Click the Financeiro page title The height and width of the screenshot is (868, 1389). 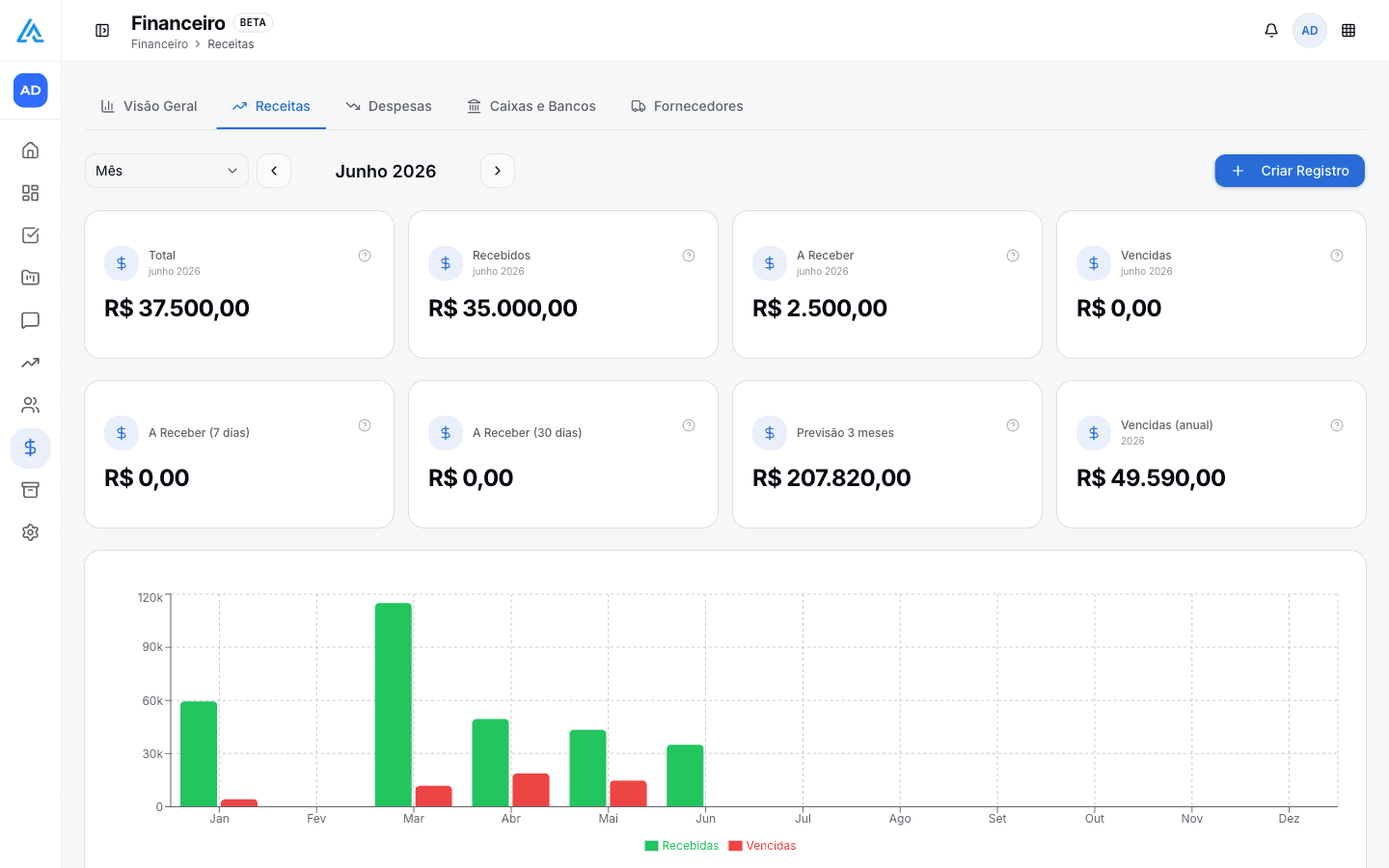(x=178, y=22)
